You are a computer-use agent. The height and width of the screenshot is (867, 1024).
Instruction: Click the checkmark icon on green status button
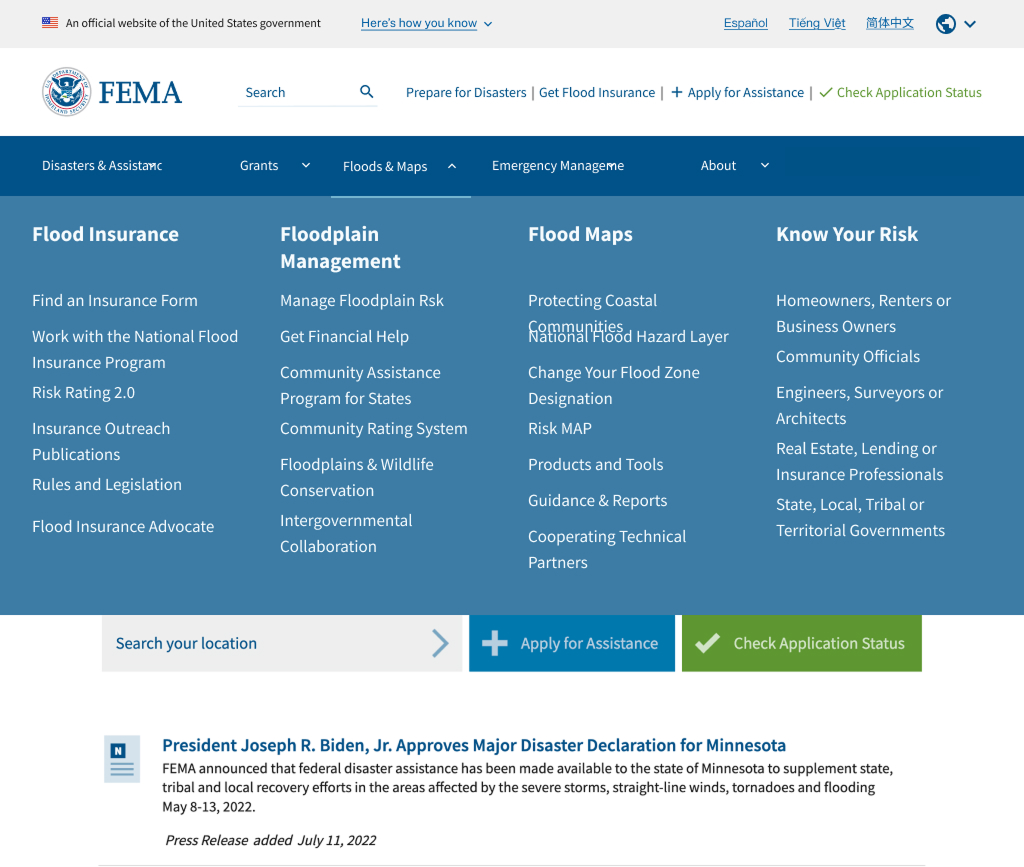pyautogui.click(x=707, y=643)
